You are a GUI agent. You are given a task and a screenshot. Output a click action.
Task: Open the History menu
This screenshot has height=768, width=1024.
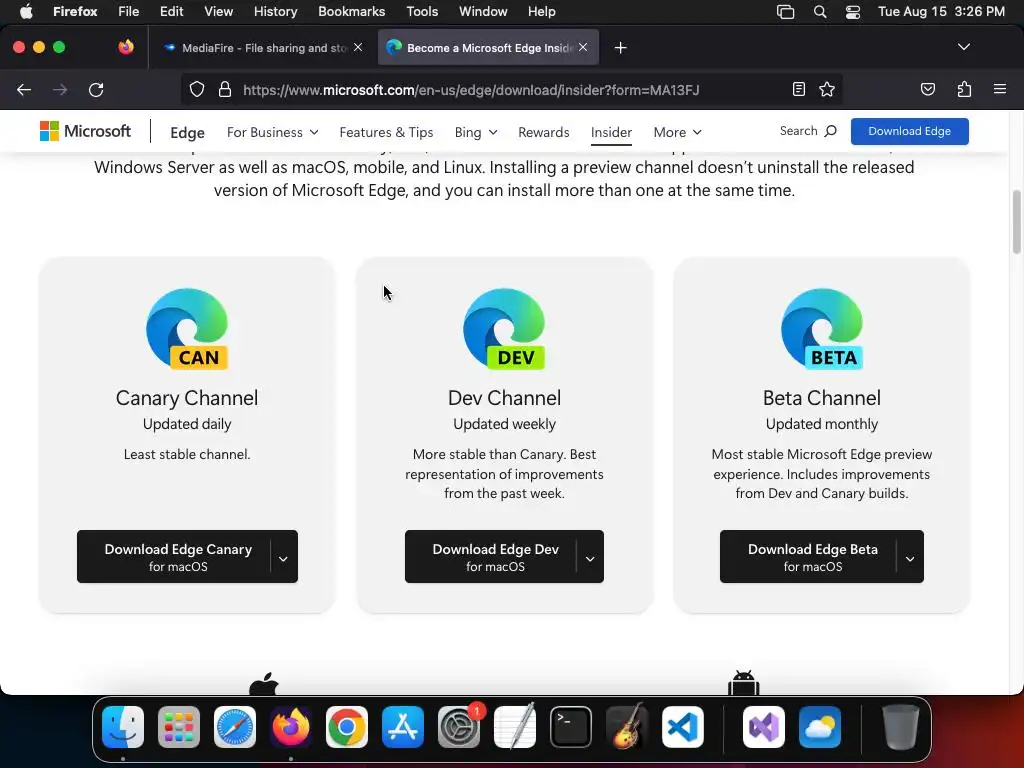pyautogui.click(x=275, y=12)
